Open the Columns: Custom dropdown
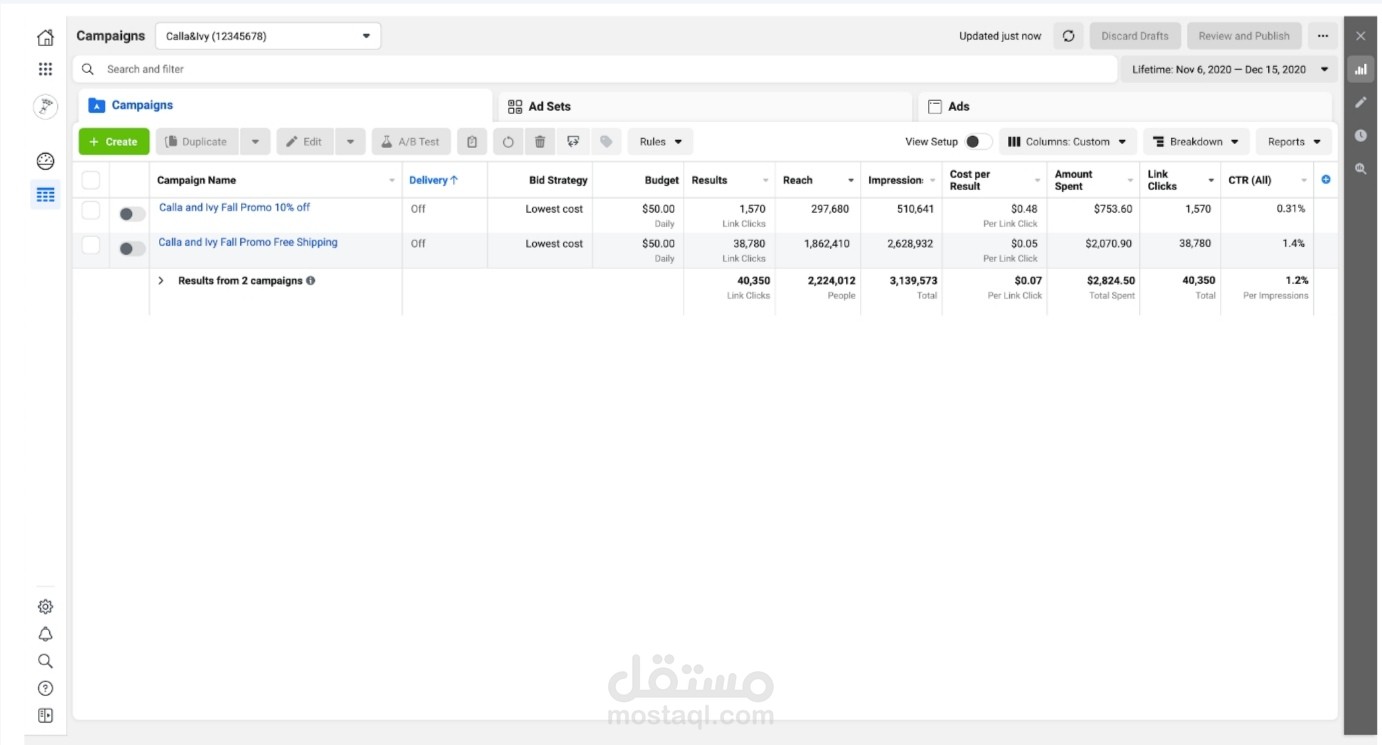The image size is (1382, 745). click(1068, 142)
